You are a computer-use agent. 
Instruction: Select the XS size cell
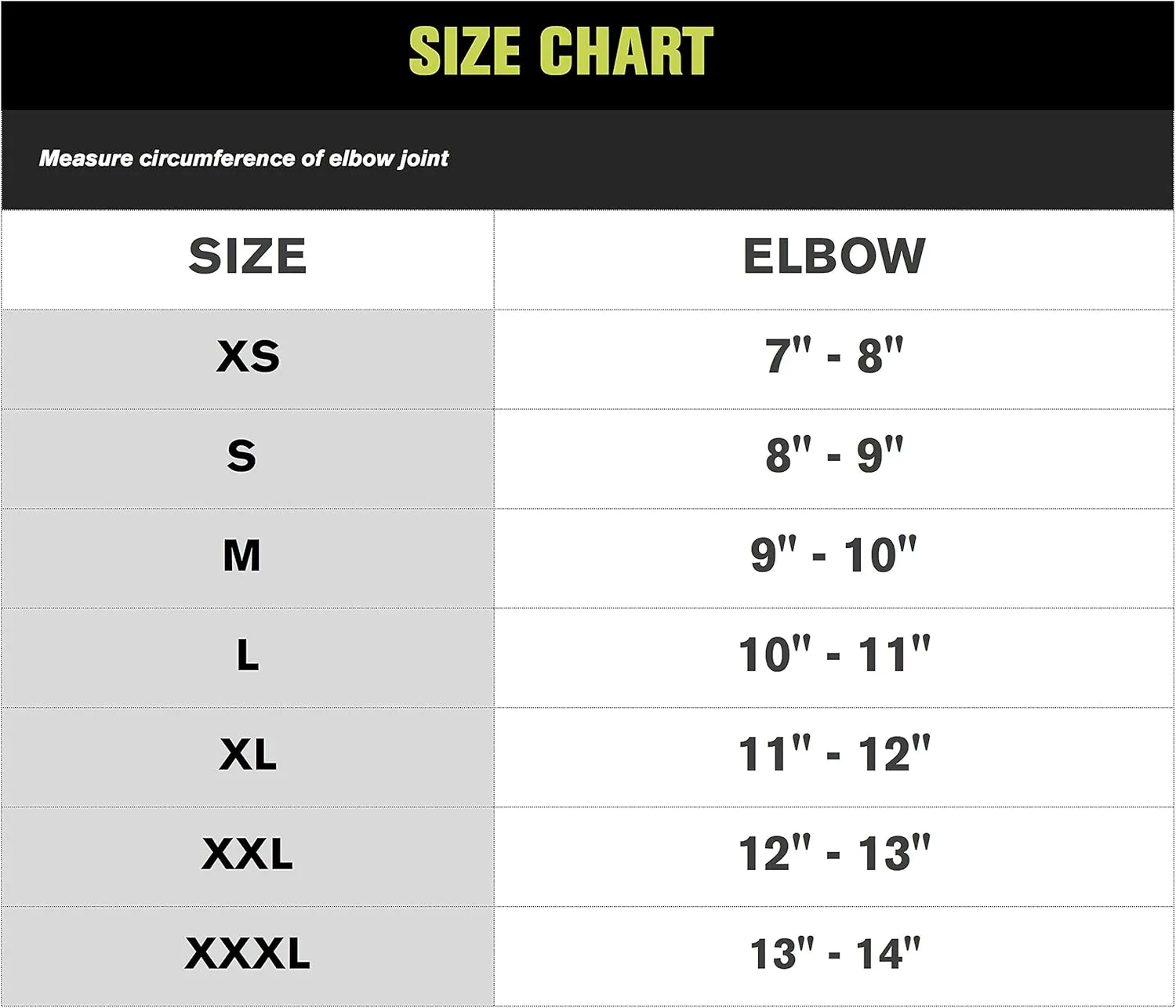click(248, 359)
